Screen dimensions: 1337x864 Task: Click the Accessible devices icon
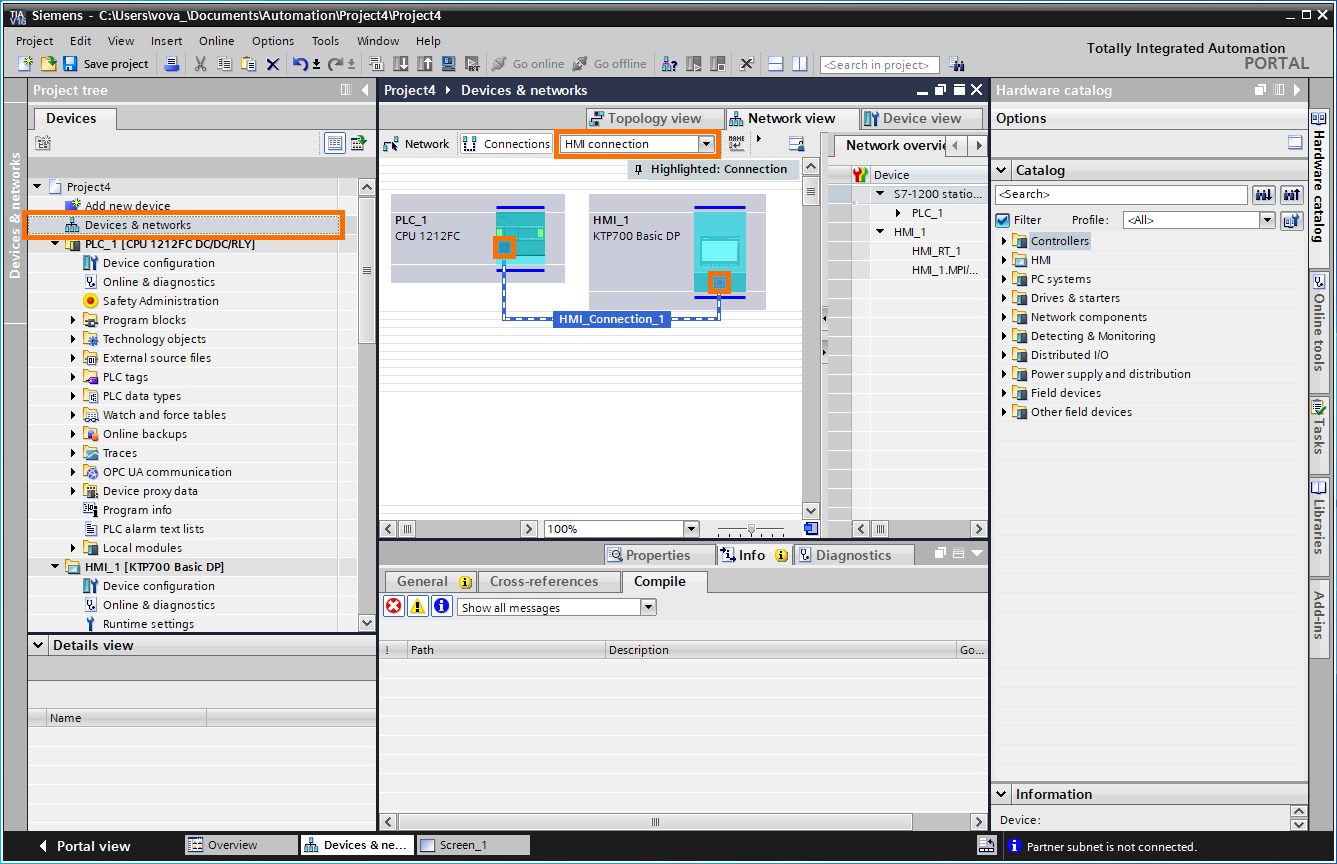coord(670,64)
